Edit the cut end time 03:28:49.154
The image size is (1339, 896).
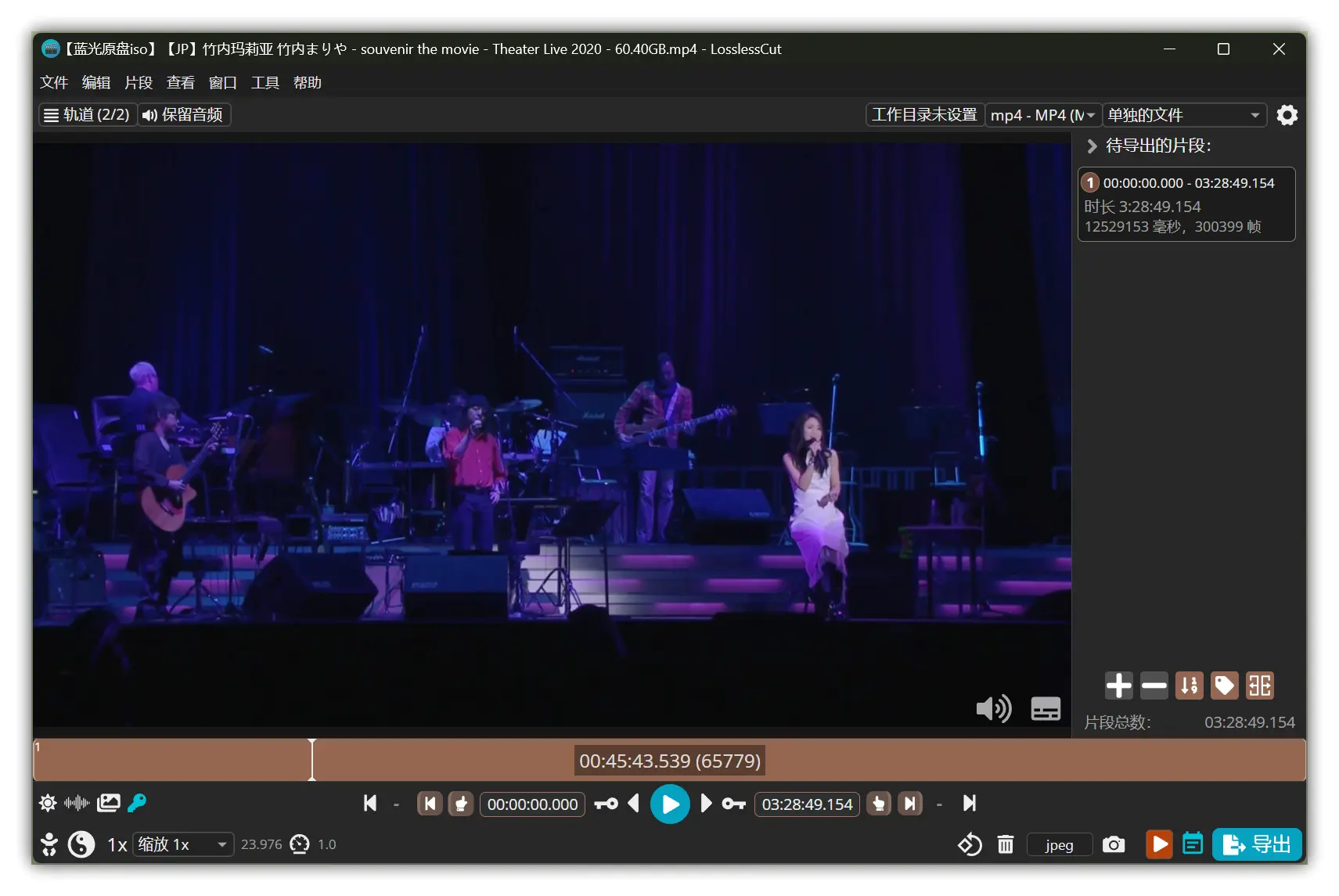point(807,804)
